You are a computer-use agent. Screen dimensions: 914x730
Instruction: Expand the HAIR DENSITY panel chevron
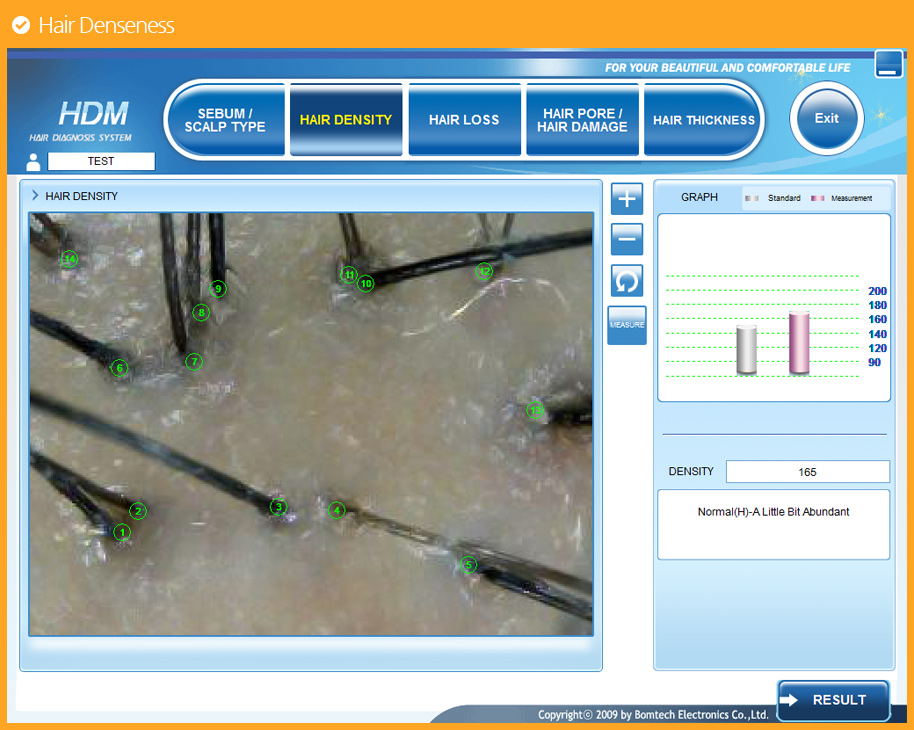[x=35, y=196]
